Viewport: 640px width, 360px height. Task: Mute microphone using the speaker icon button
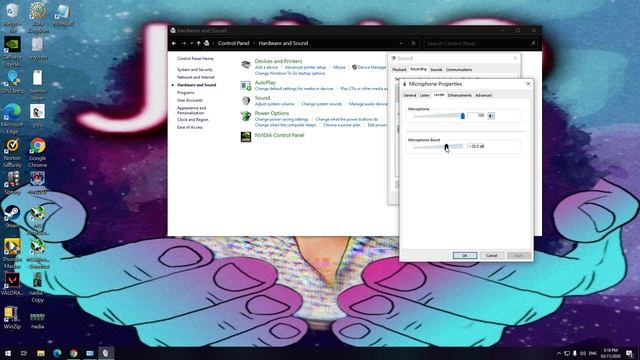[491, 116]
